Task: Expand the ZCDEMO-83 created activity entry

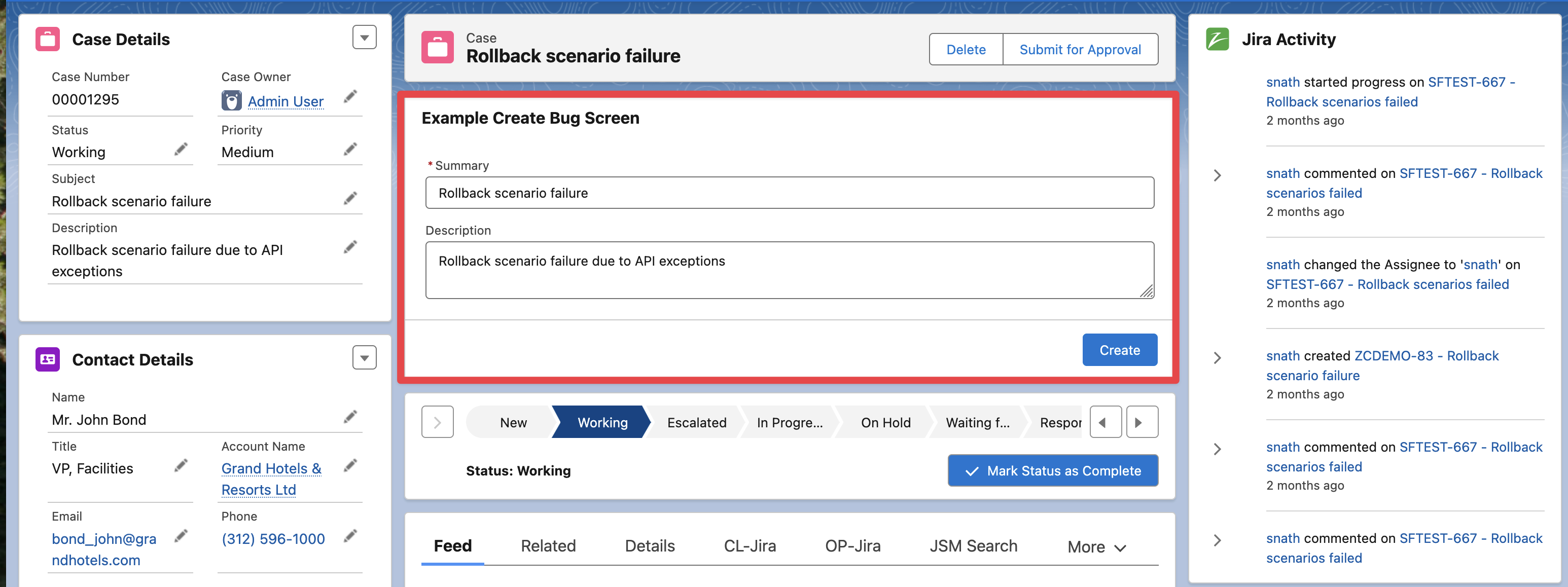Action: click(1218, 358)
